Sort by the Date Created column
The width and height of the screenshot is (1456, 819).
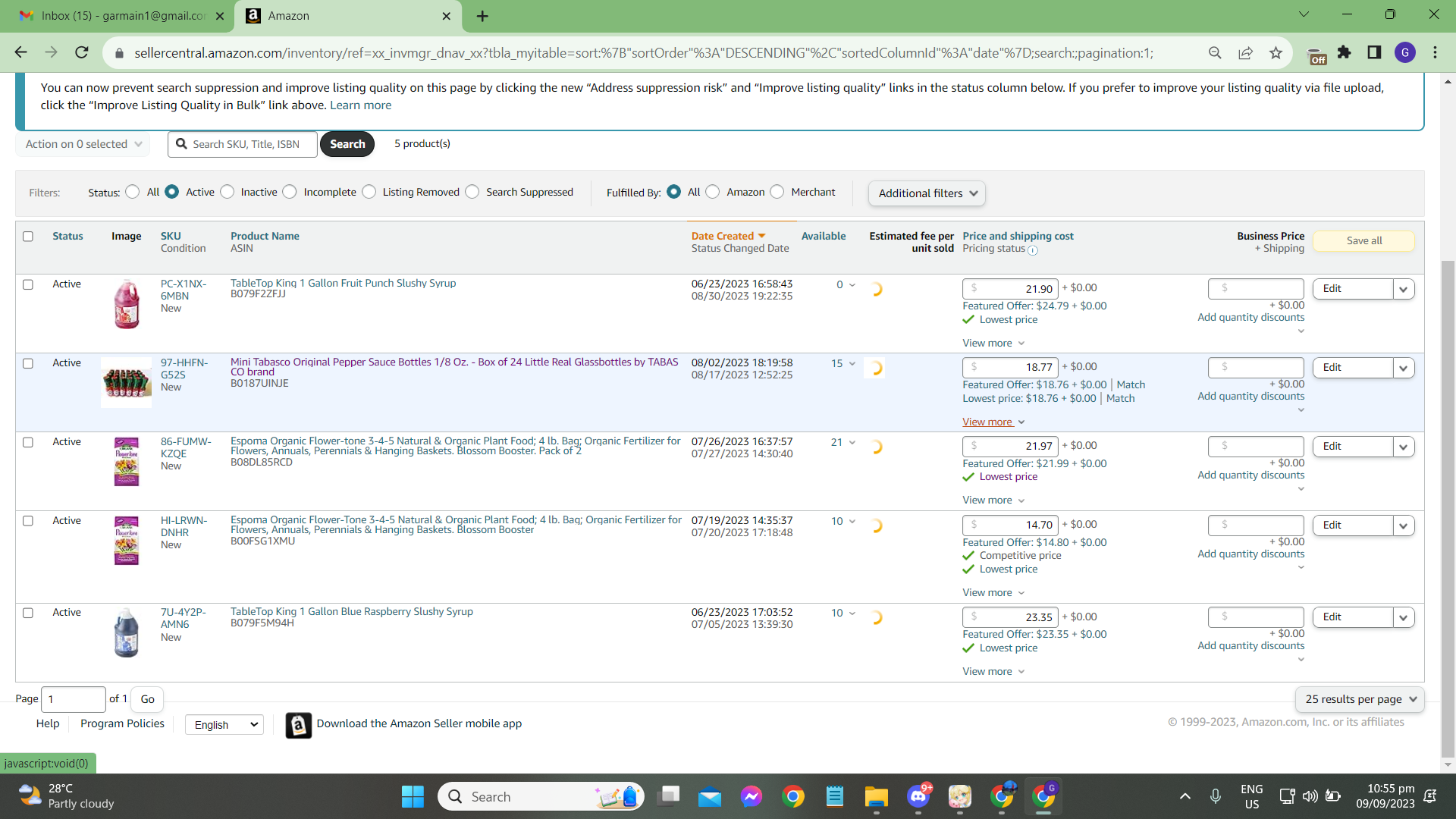[x=729, y=236]
